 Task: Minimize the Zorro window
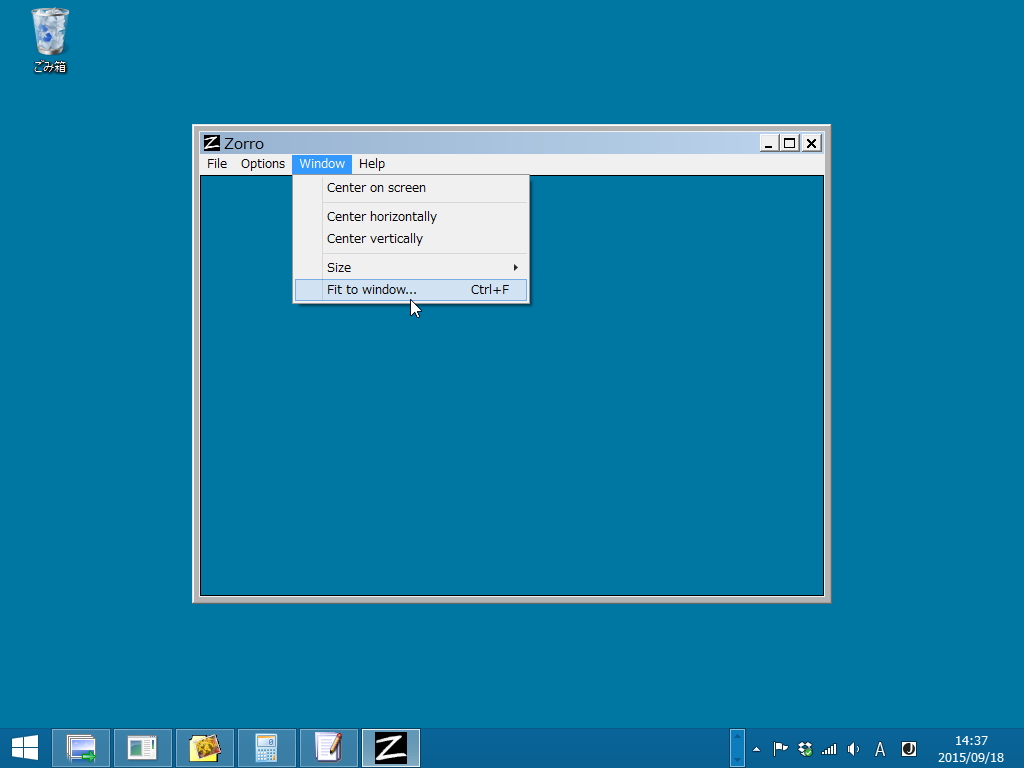pos(768,143)
